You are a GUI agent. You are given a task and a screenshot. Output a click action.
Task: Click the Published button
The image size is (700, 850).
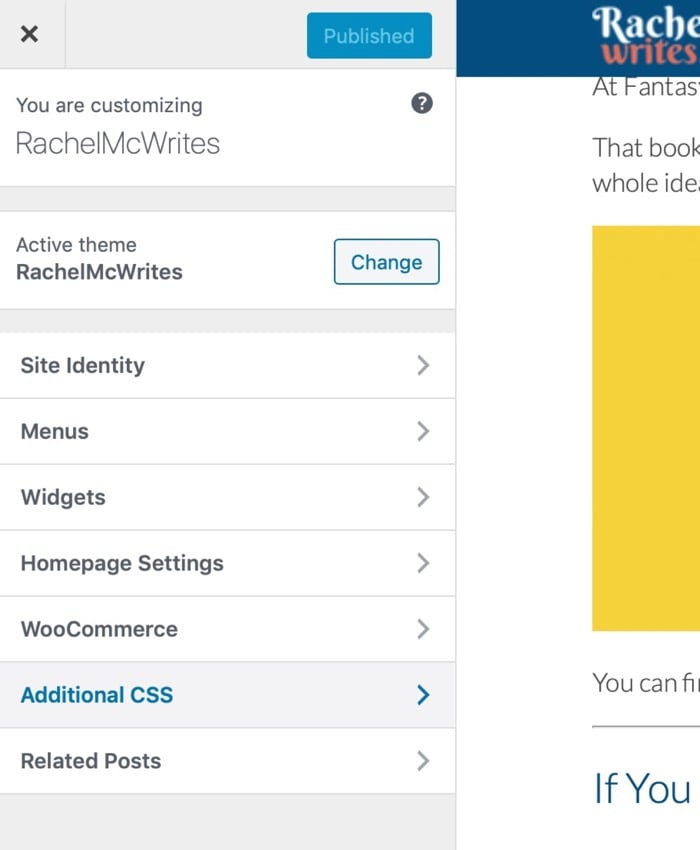pos(369,36)
